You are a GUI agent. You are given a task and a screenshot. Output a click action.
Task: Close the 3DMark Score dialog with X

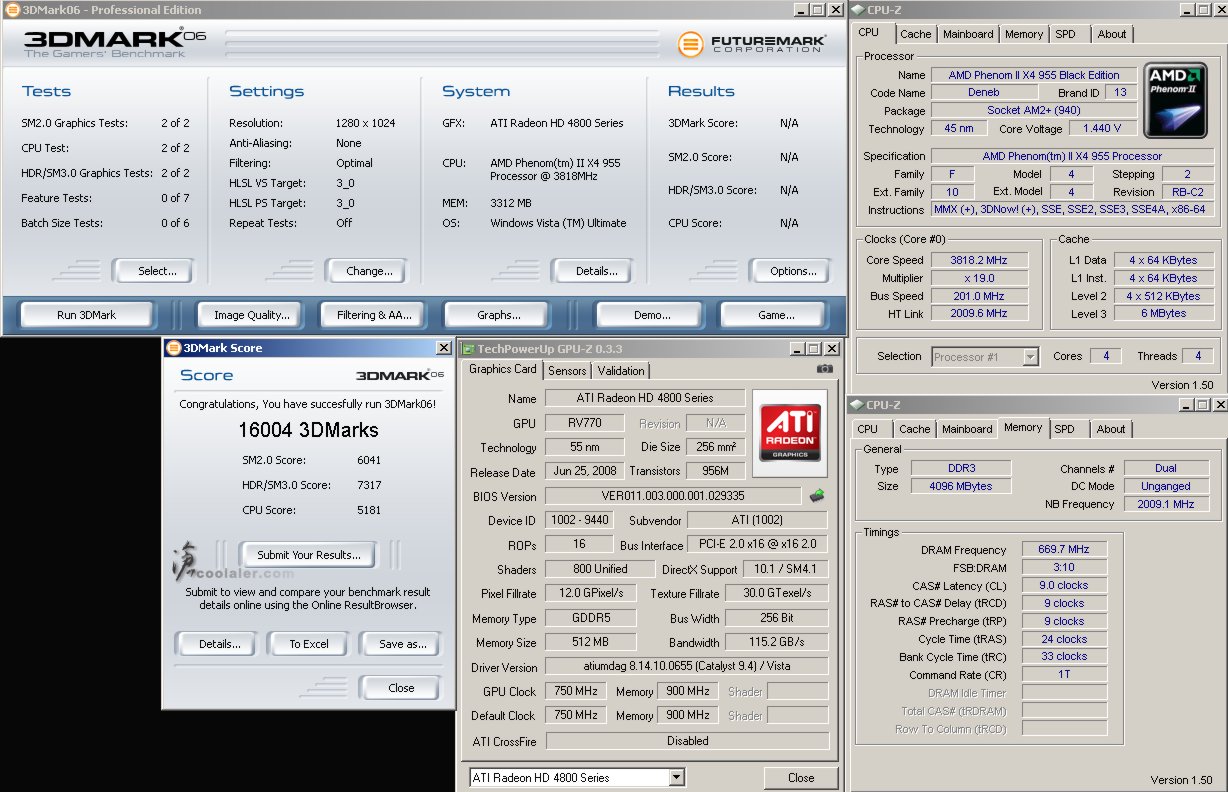click(444, 348)
